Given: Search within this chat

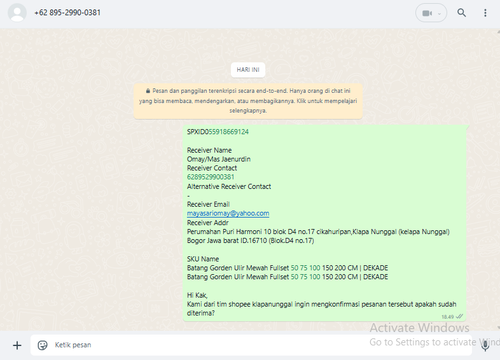Looking at the screenshot, I should coord(461,13).
